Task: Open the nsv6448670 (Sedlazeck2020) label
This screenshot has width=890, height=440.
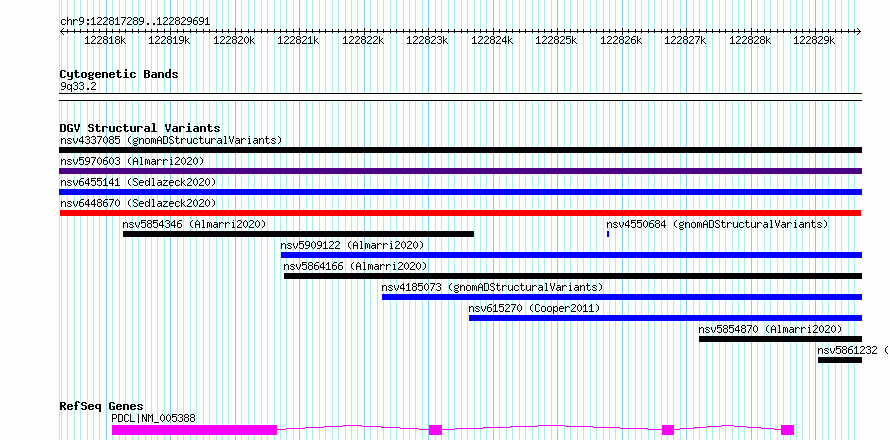Action: pyautogui.click(x=138, y=203)
